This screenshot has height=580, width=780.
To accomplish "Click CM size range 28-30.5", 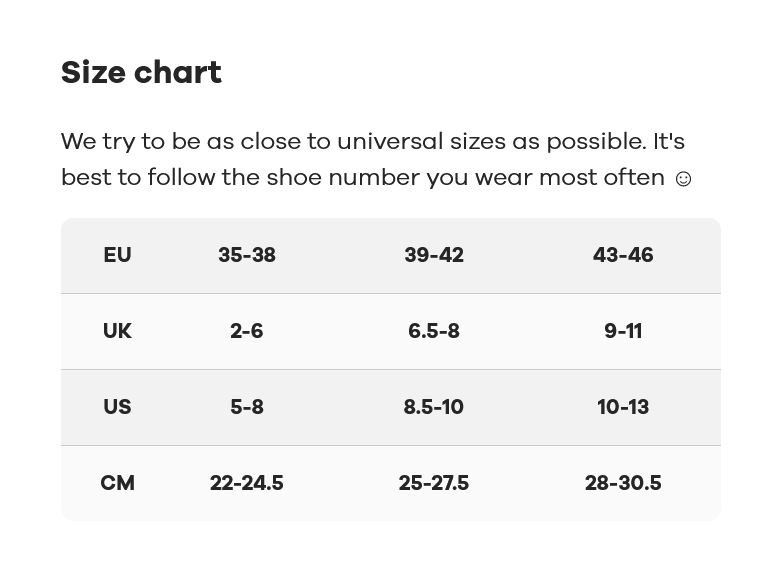I will tap(623, 483).
